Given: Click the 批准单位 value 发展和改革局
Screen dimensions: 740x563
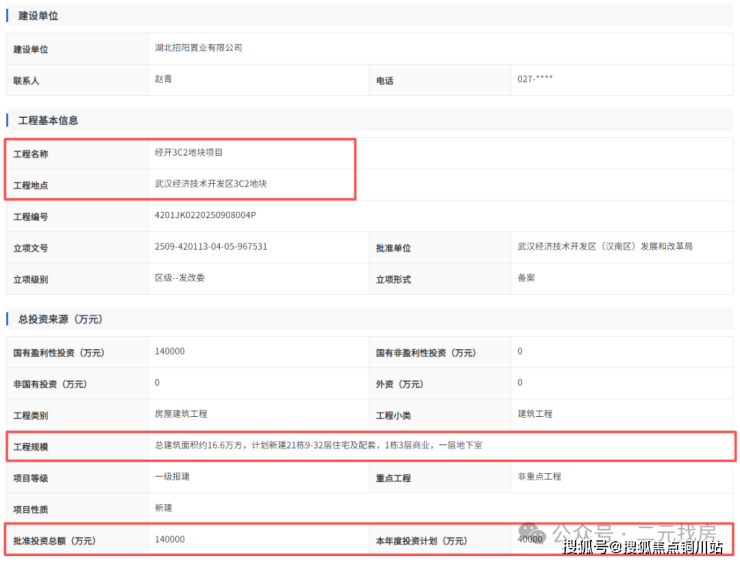Looking at the screenshot, I should (605, 246).
